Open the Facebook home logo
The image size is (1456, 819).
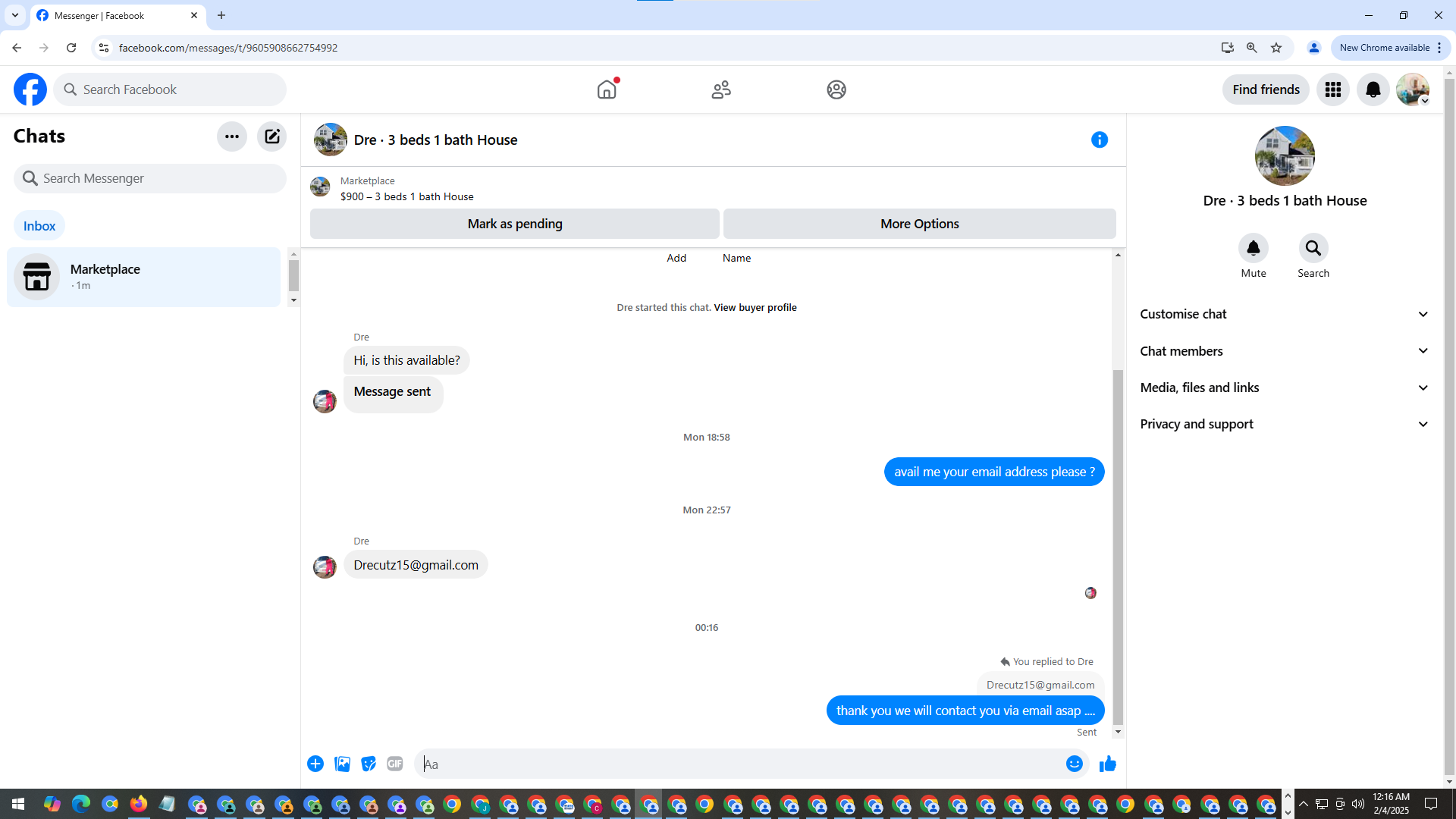(30, 89)
